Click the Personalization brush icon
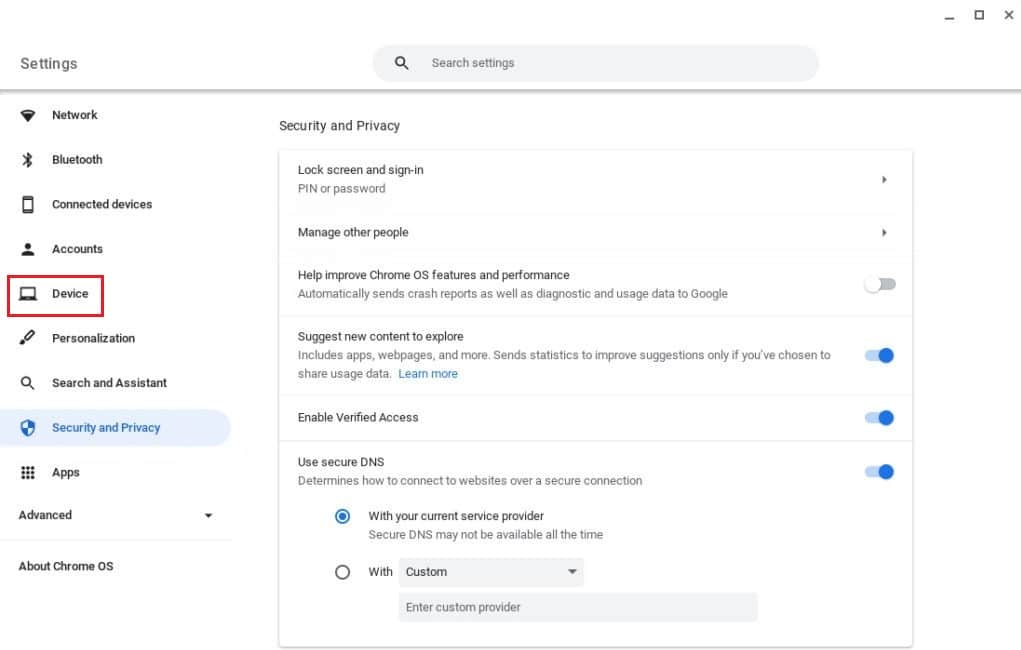The width and height of the screenshot is (1021, 650). [x=27, y=337]
